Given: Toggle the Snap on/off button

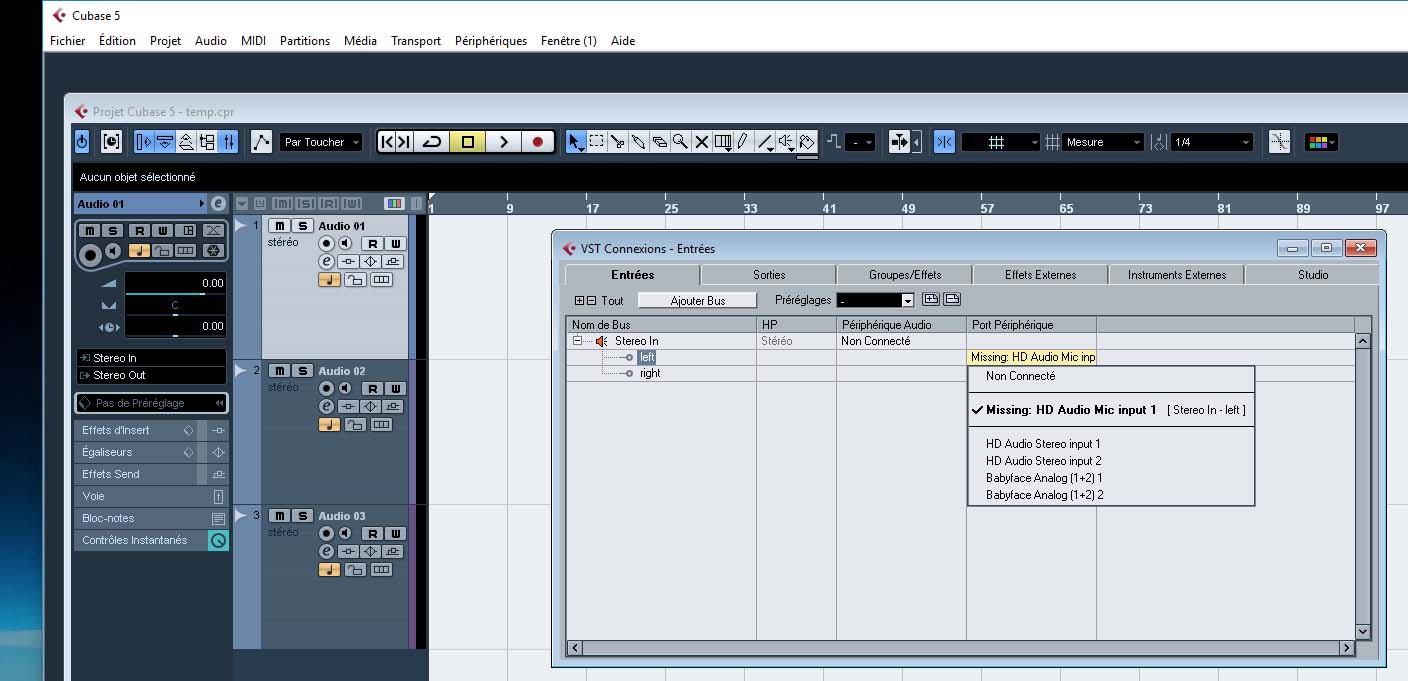Looking at the screenshot, I should click(x=944, y=142).
